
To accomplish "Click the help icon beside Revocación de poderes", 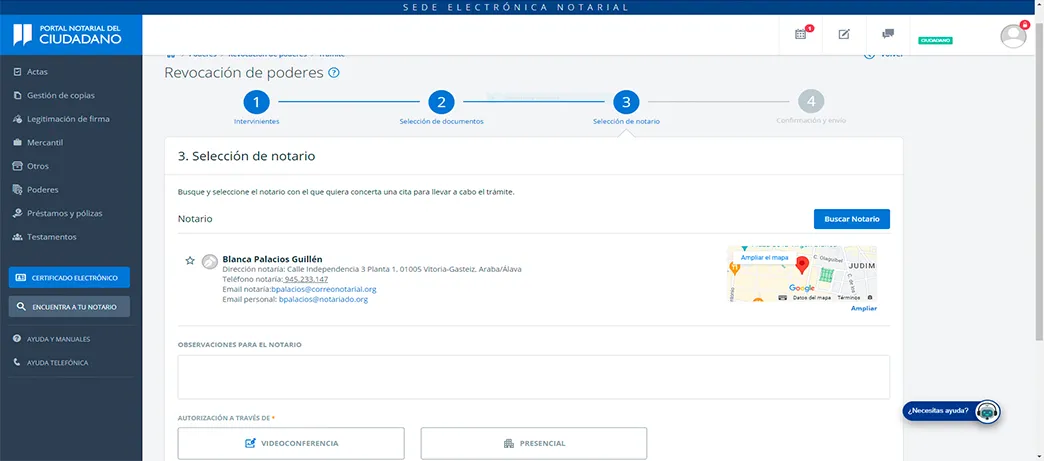I will point(334,73).
